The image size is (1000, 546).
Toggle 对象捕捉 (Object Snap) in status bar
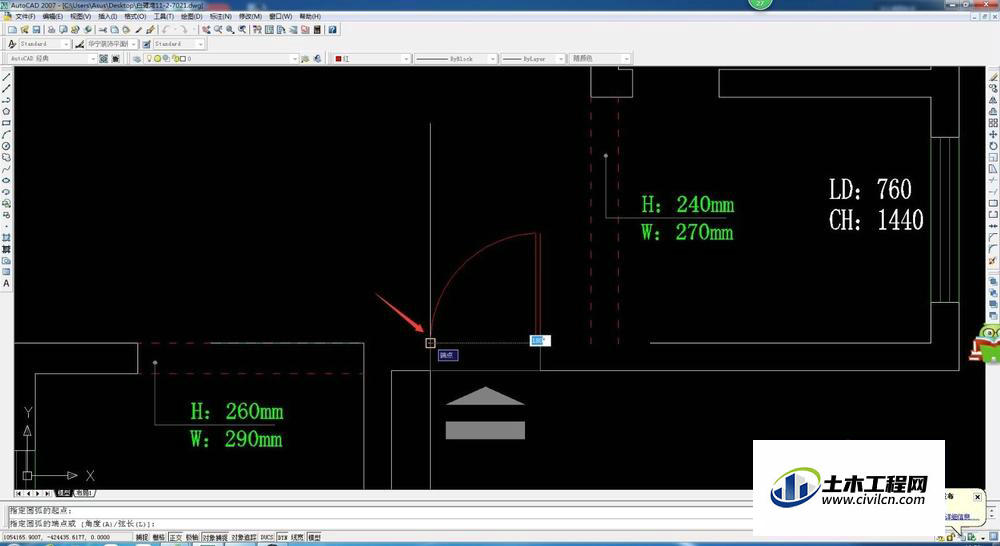214,538
